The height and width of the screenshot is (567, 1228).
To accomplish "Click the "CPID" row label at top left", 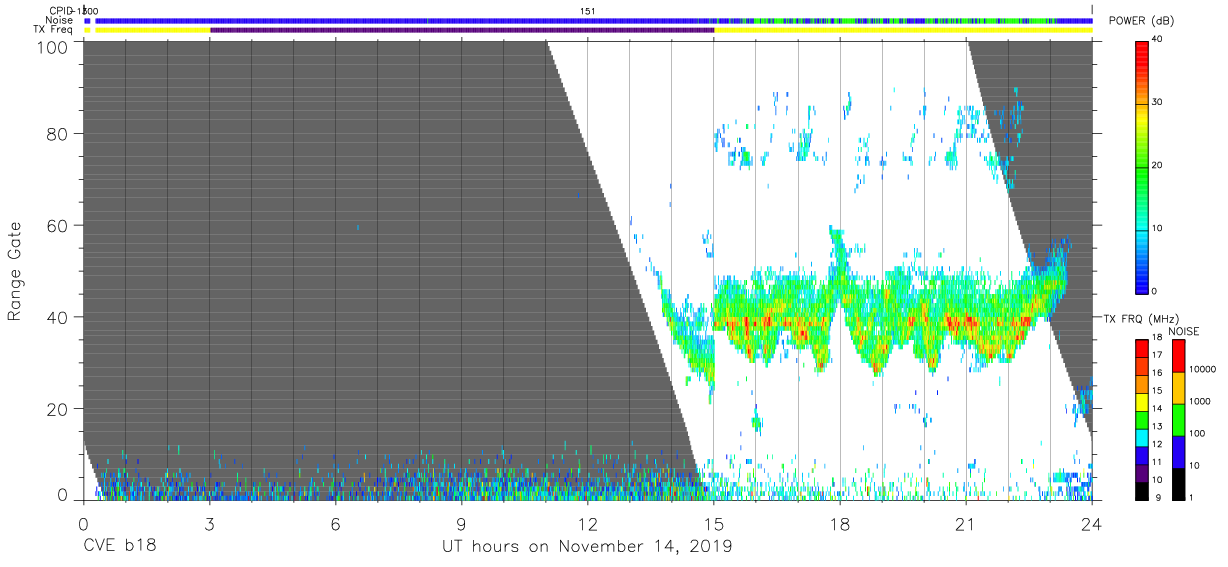I will tap(61, 11).
